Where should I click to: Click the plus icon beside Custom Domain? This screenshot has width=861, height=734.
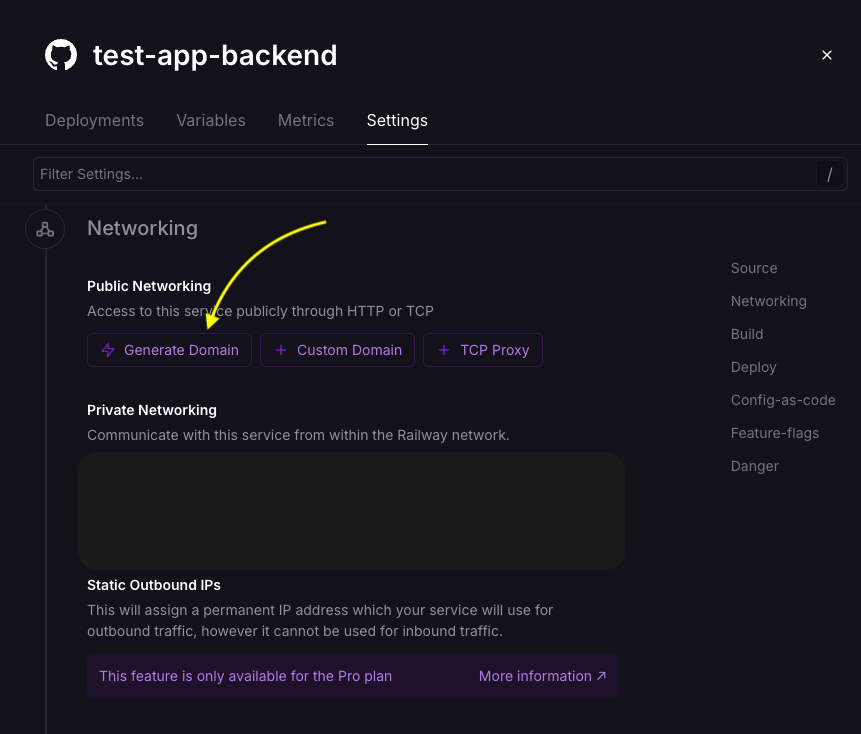pos(281,350)
